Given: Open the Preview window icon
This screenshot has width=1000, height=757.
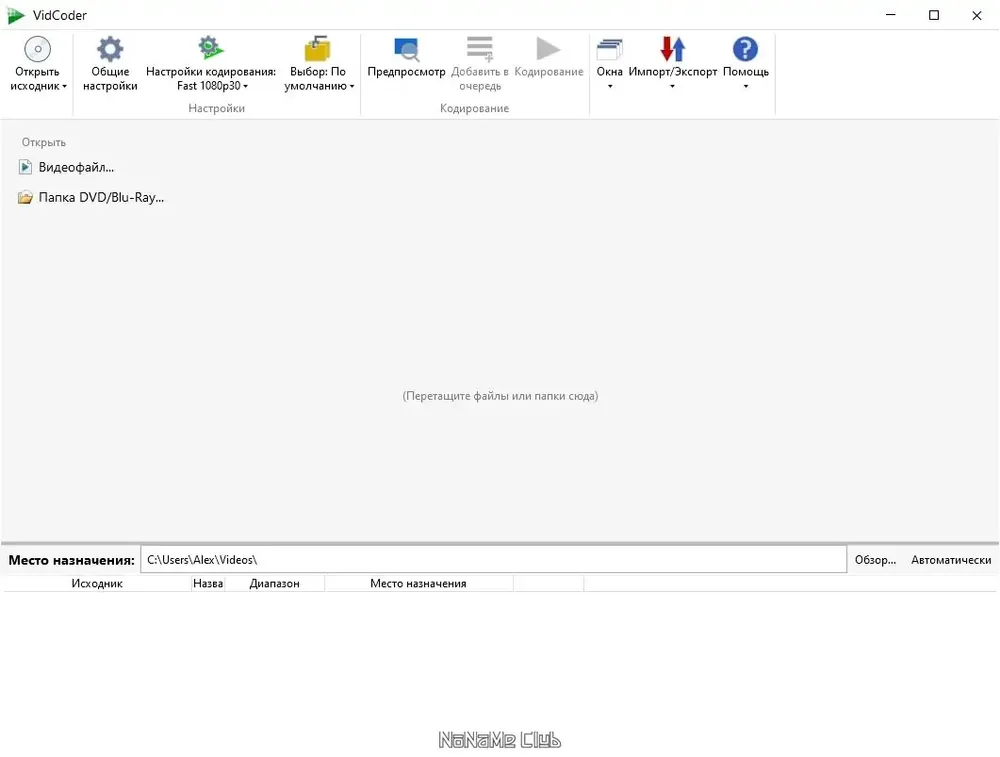Looking at the screenshot, I should pos(406,49).
